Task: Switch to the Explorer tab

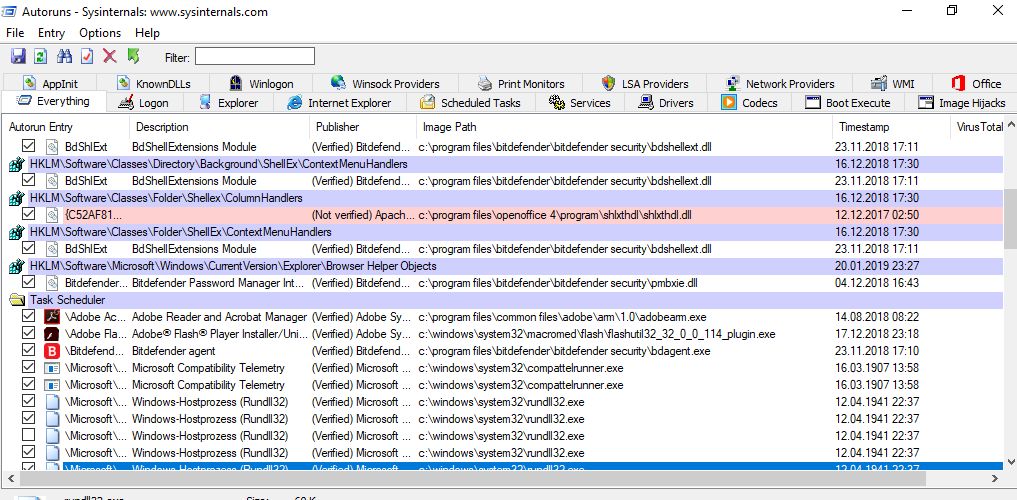Action: [229, 102]
